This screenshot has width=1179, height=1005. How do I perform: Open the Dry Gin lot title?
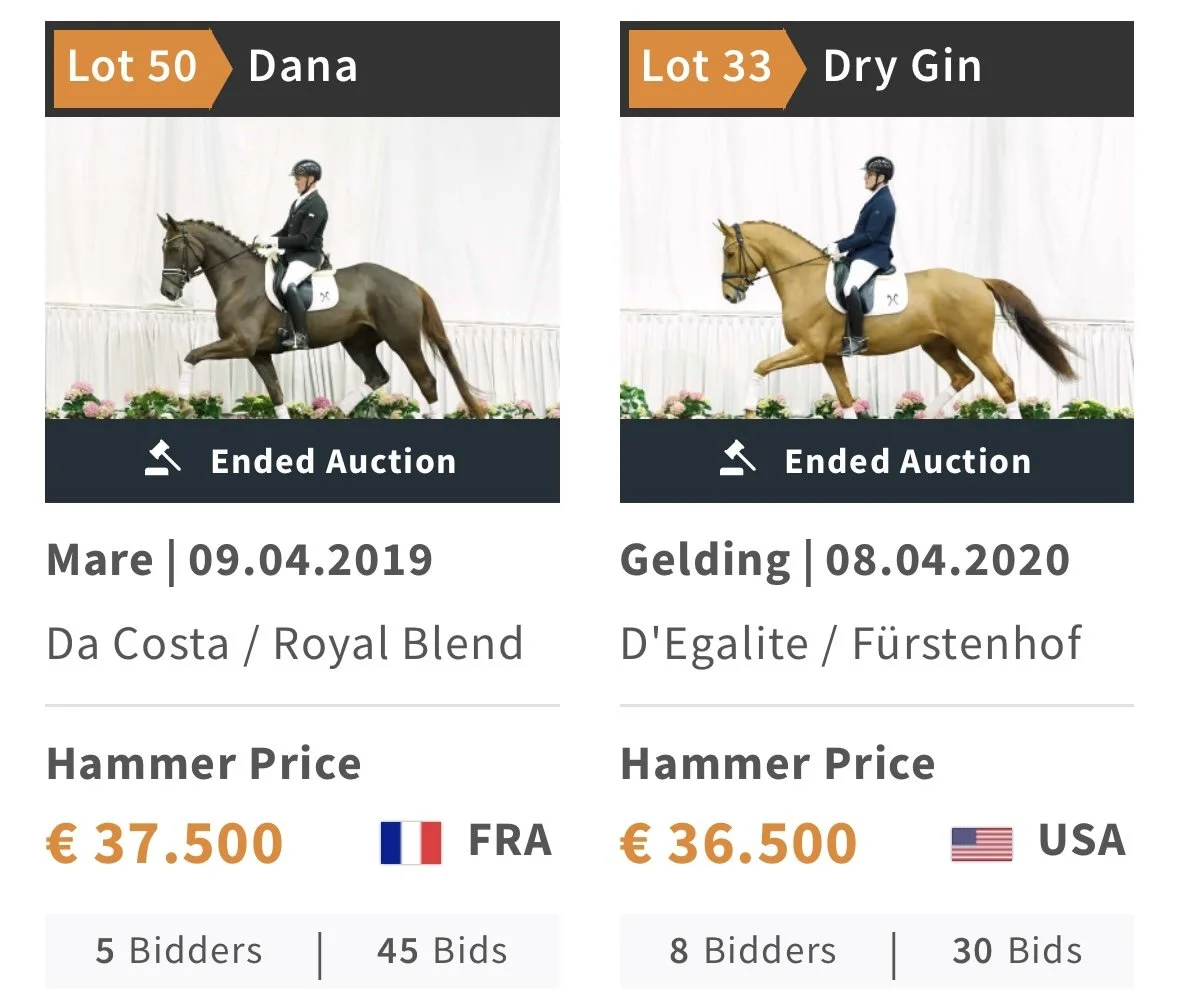902,68
